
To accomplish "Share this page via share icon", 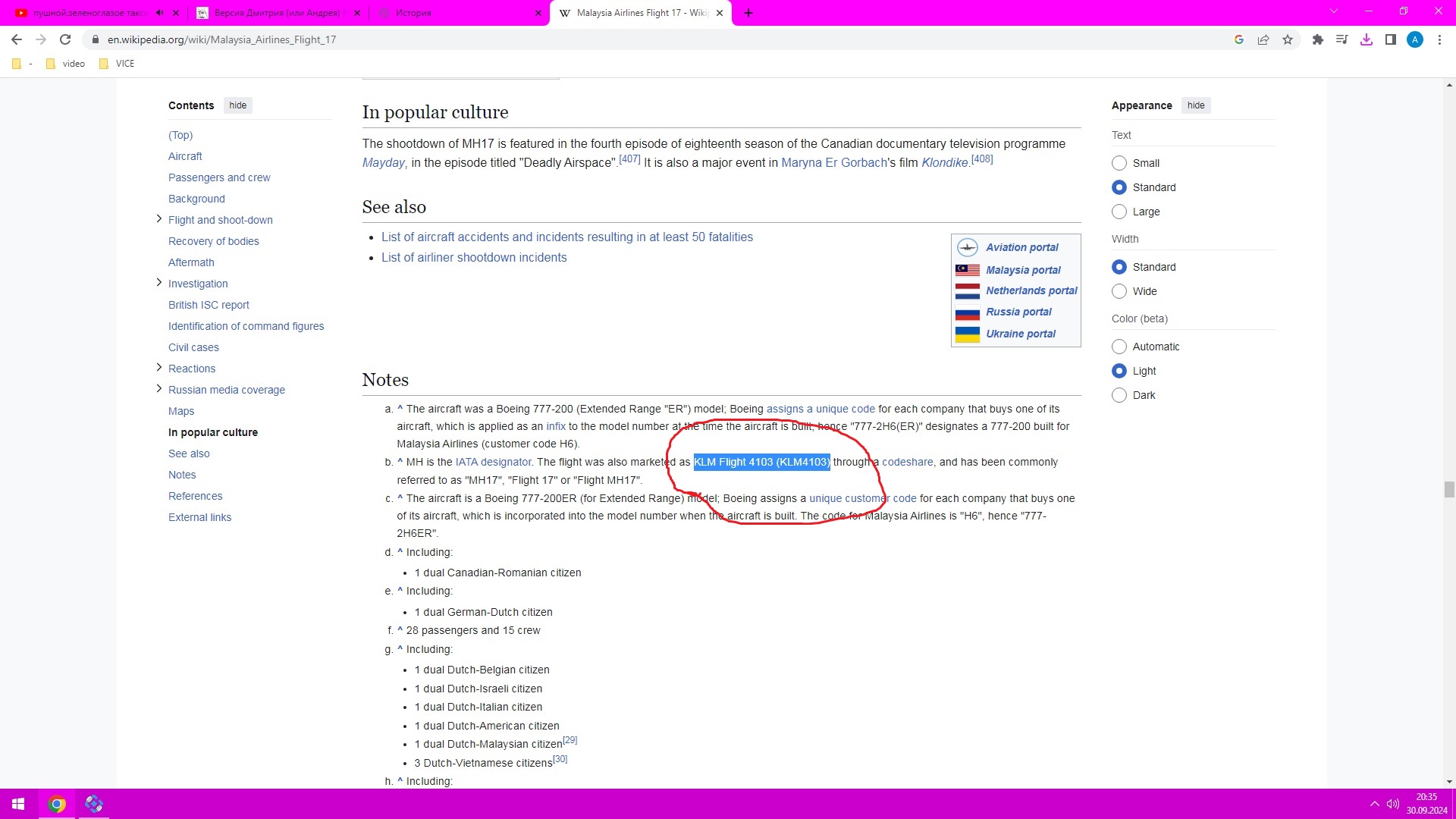I will (1263, 39).
